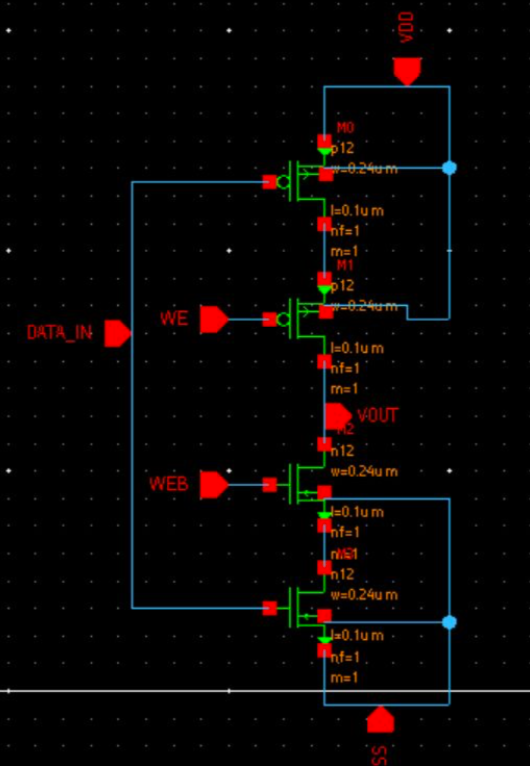Click the gate terminal of M0

pyautogui.click(x=270, y=182)
